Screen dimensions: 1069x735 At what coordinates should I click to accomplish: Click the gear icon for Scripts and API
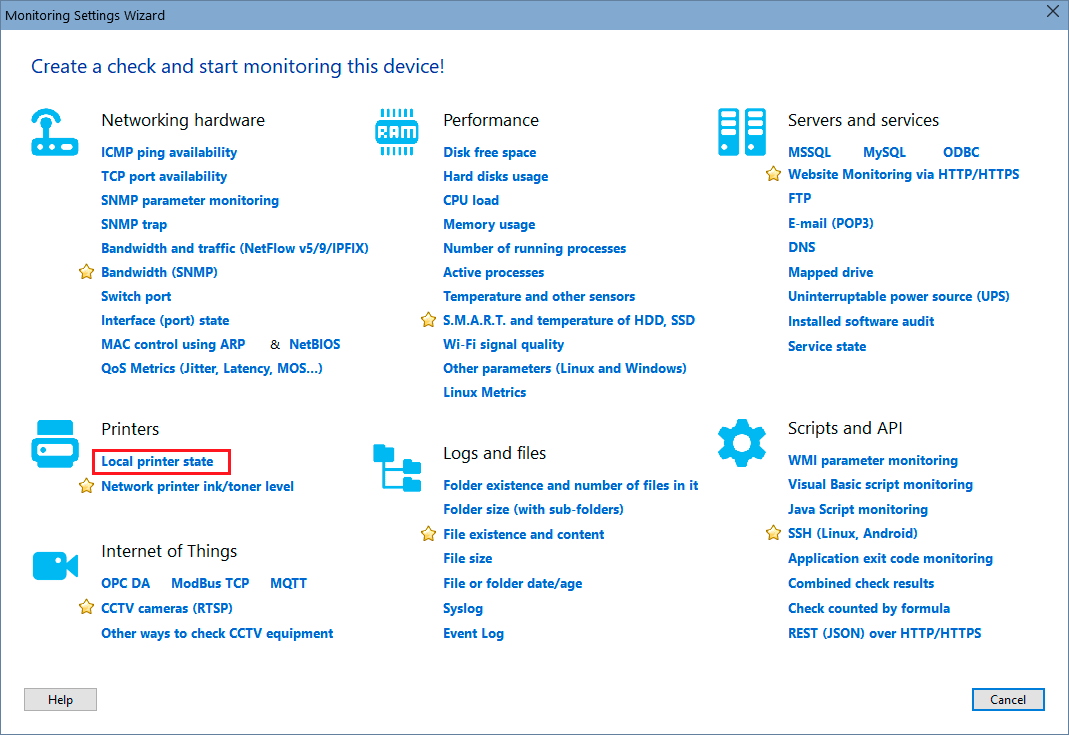[741, 441]
